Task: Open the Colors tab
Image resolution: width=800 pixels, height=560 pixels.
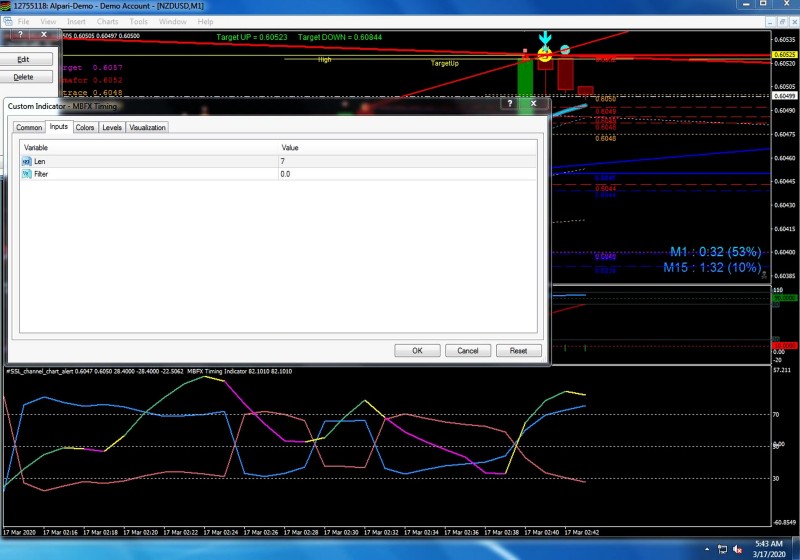Action: tap(85, 128)
